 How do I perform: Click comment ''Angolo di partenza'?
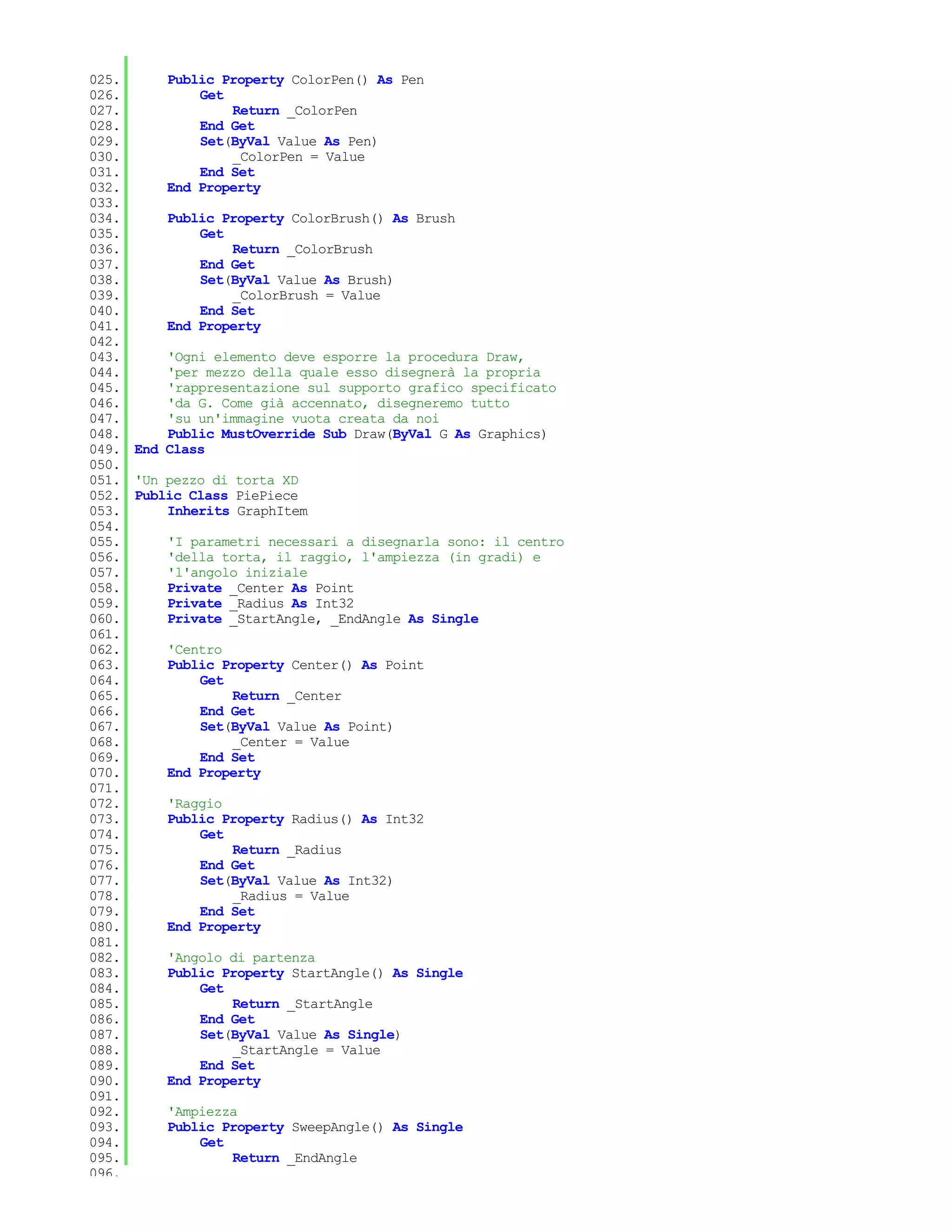pos(241,958)
